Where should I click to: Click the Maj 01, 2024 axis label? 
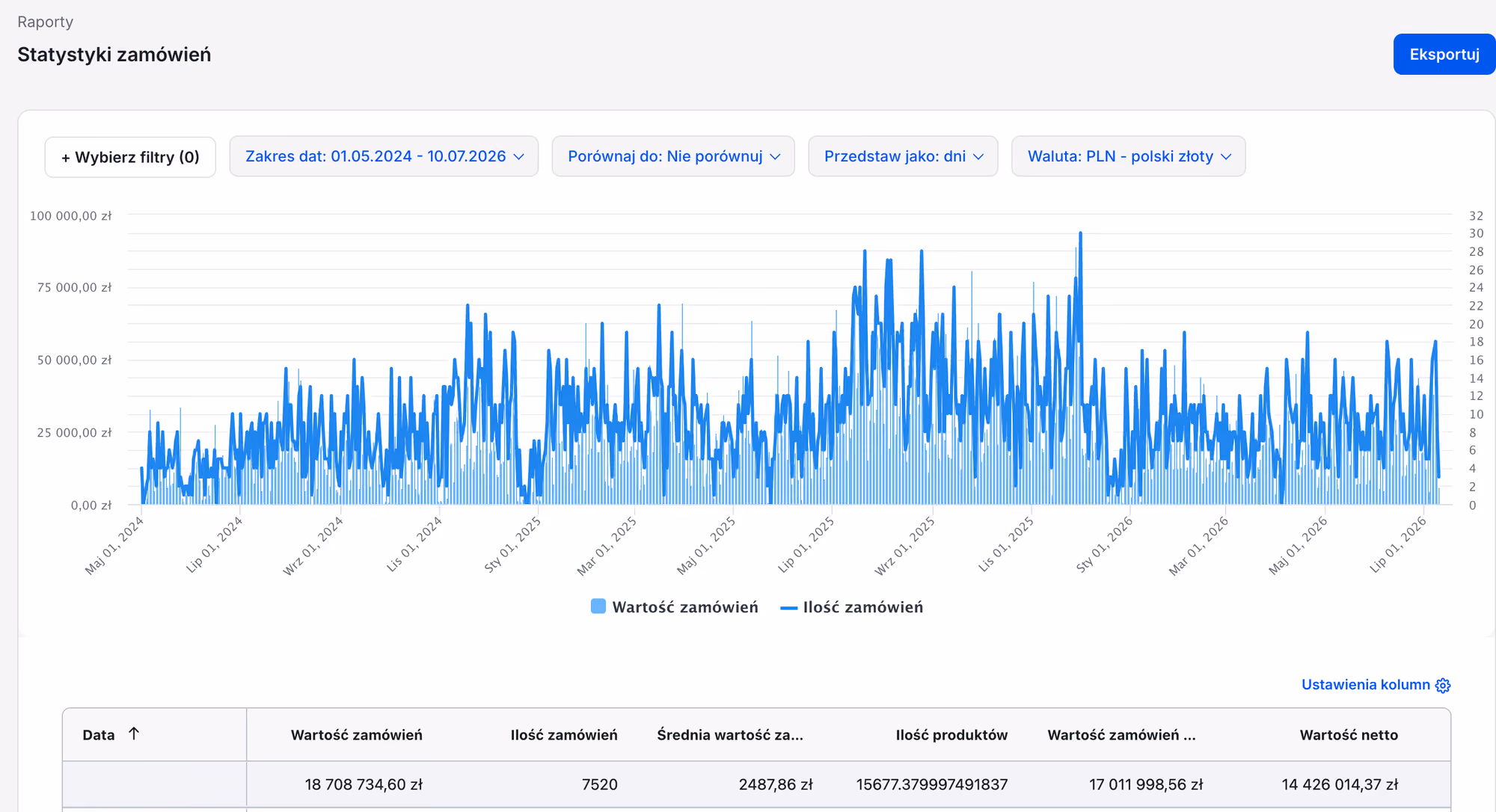coord(114,546)
